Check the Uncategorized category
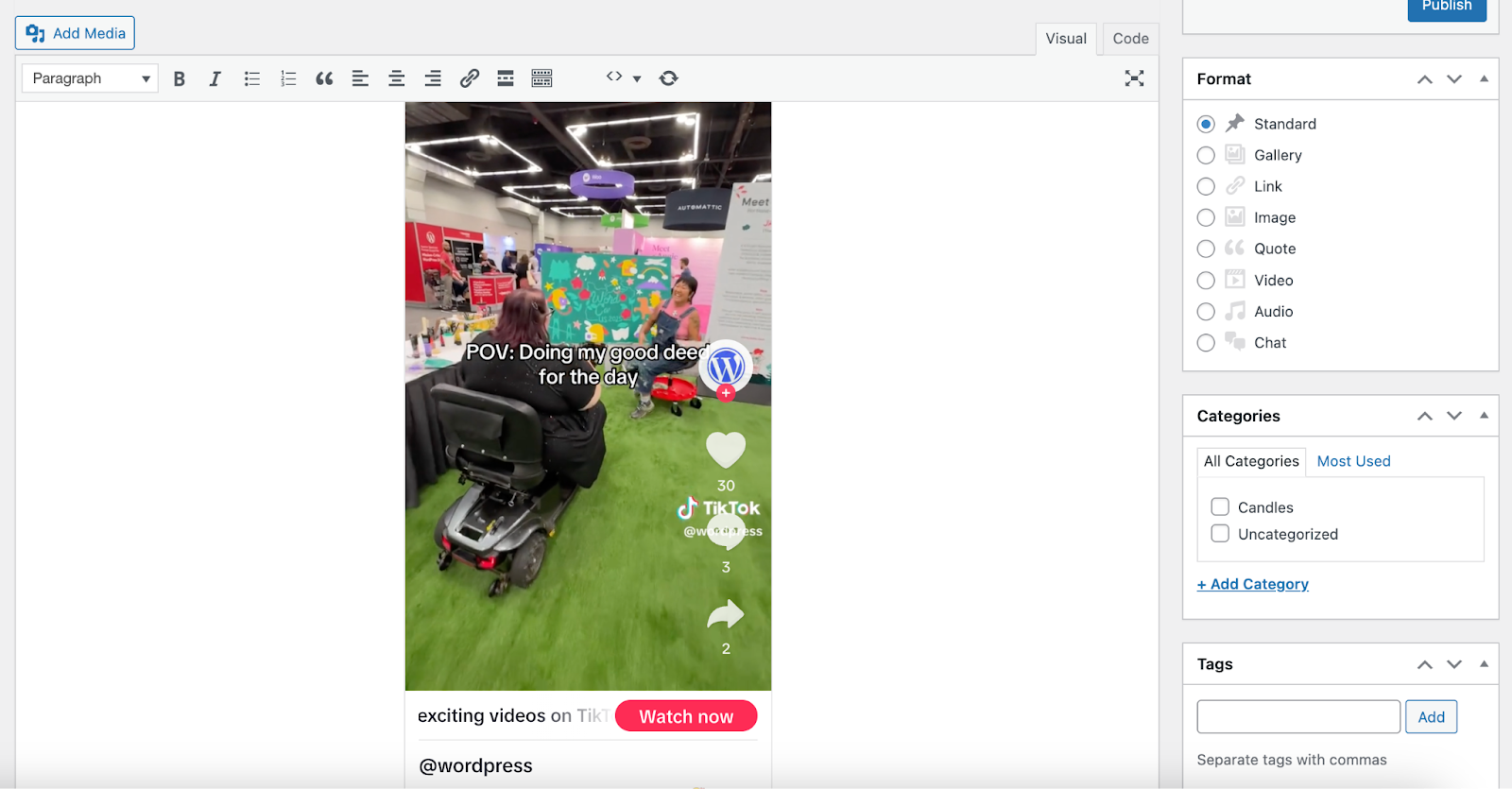This screenshot has width=1512, height=789. 1220,533
